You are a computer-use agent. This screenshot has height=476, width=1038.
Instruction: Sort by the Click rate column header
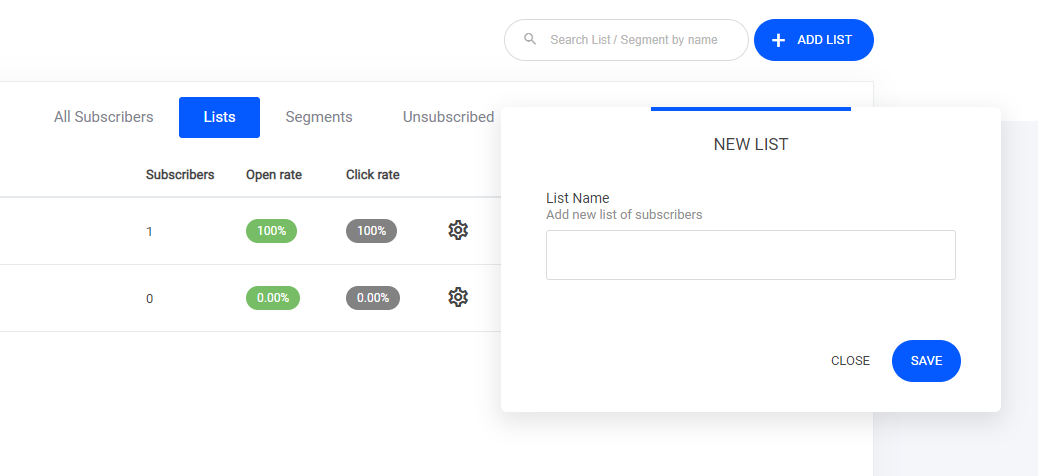pos(372,175)
